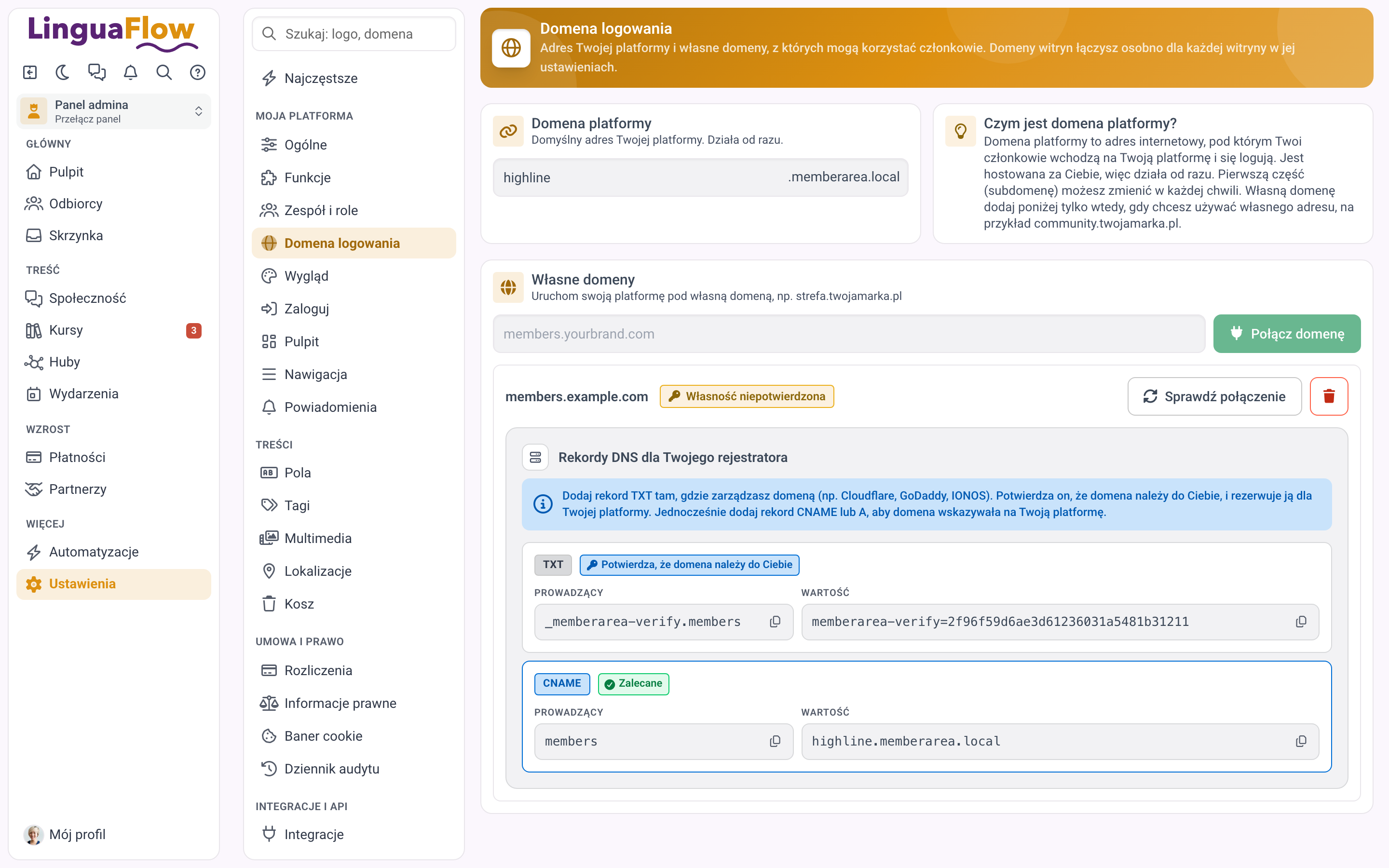The image size is (1389, 868).
Task: Open Huby in main sidebar
Action: click(114, 362)
